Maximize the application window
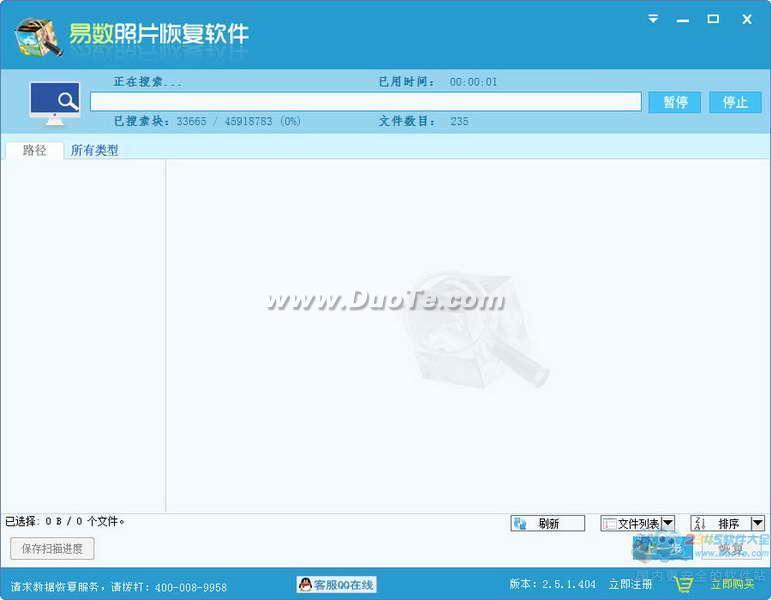Image resolution: width=771 pixels, height=600 pixels. (713, 19)
